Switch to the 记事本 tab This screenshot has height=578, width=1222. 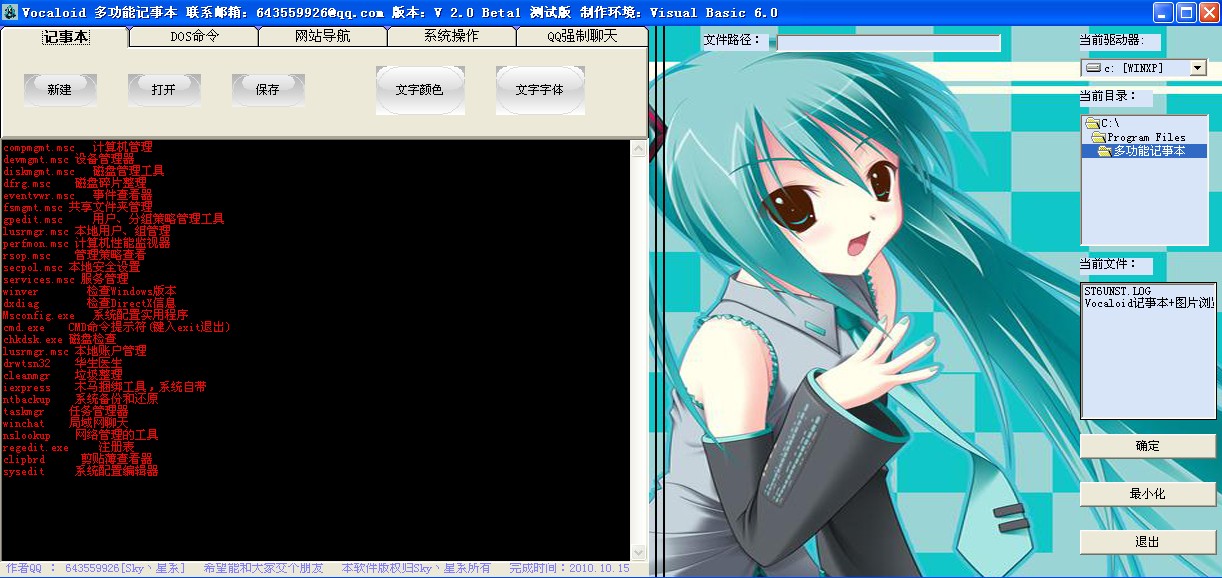[x=66, y=36]
